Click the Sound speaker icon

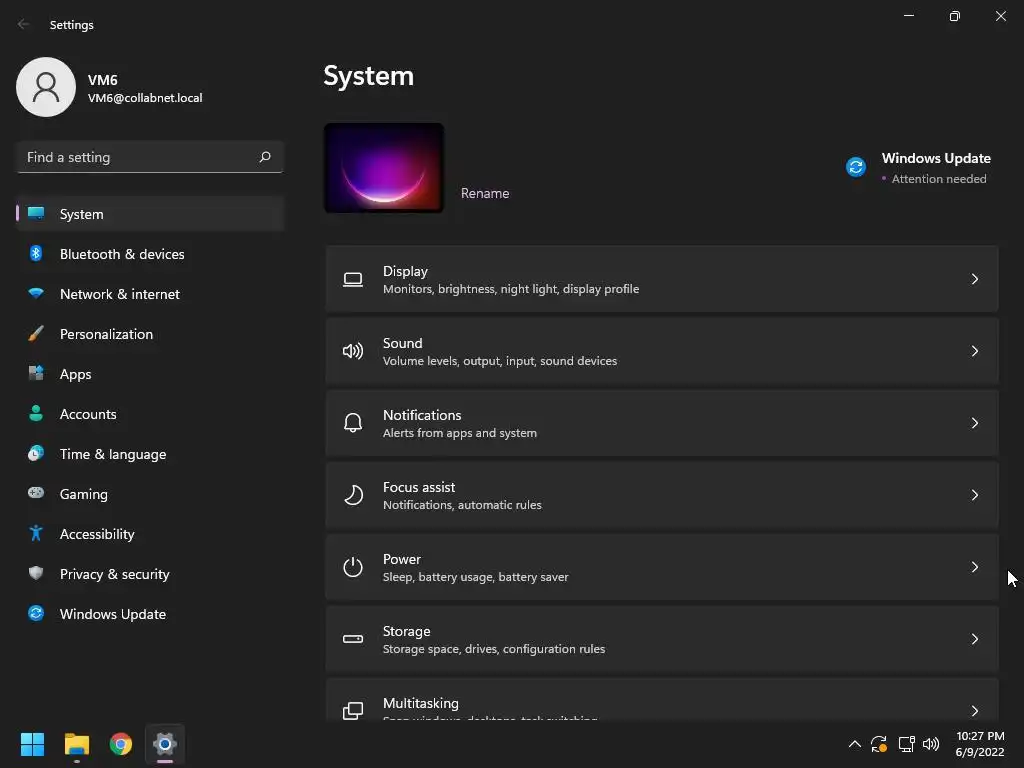click(353, 351)
